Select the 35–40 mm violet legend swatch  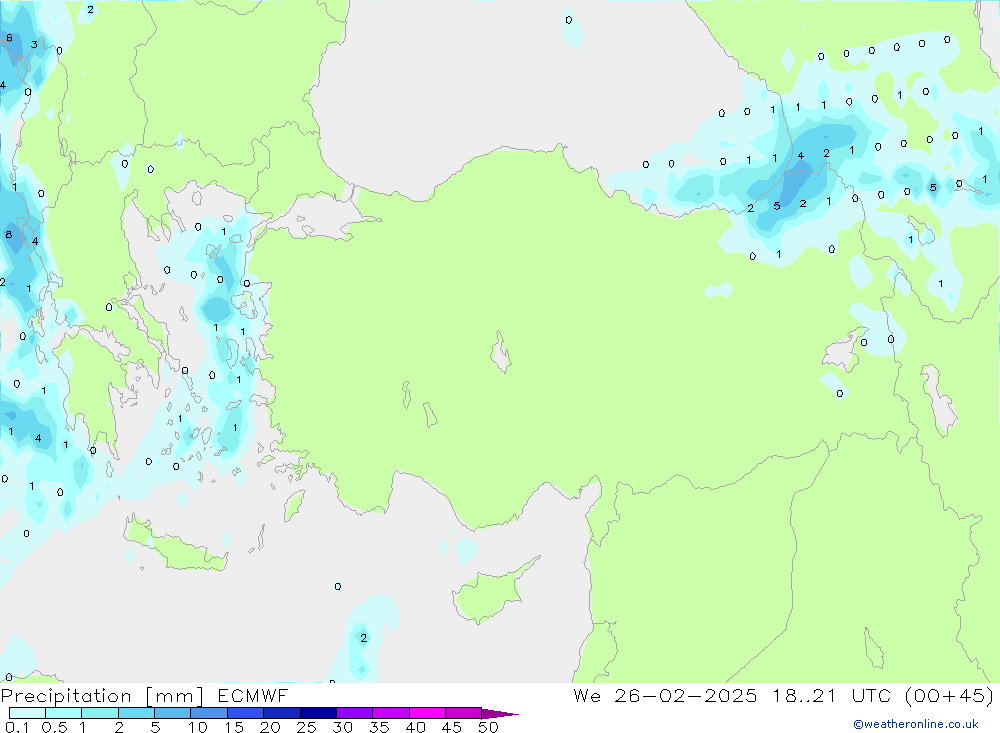coord(391,713)
